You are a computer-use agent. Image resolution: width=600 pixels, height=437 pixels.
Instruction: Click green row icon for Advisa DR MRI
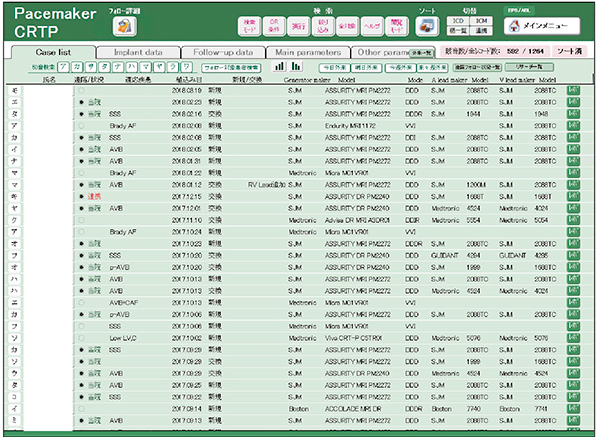click(x=574, y=219)
